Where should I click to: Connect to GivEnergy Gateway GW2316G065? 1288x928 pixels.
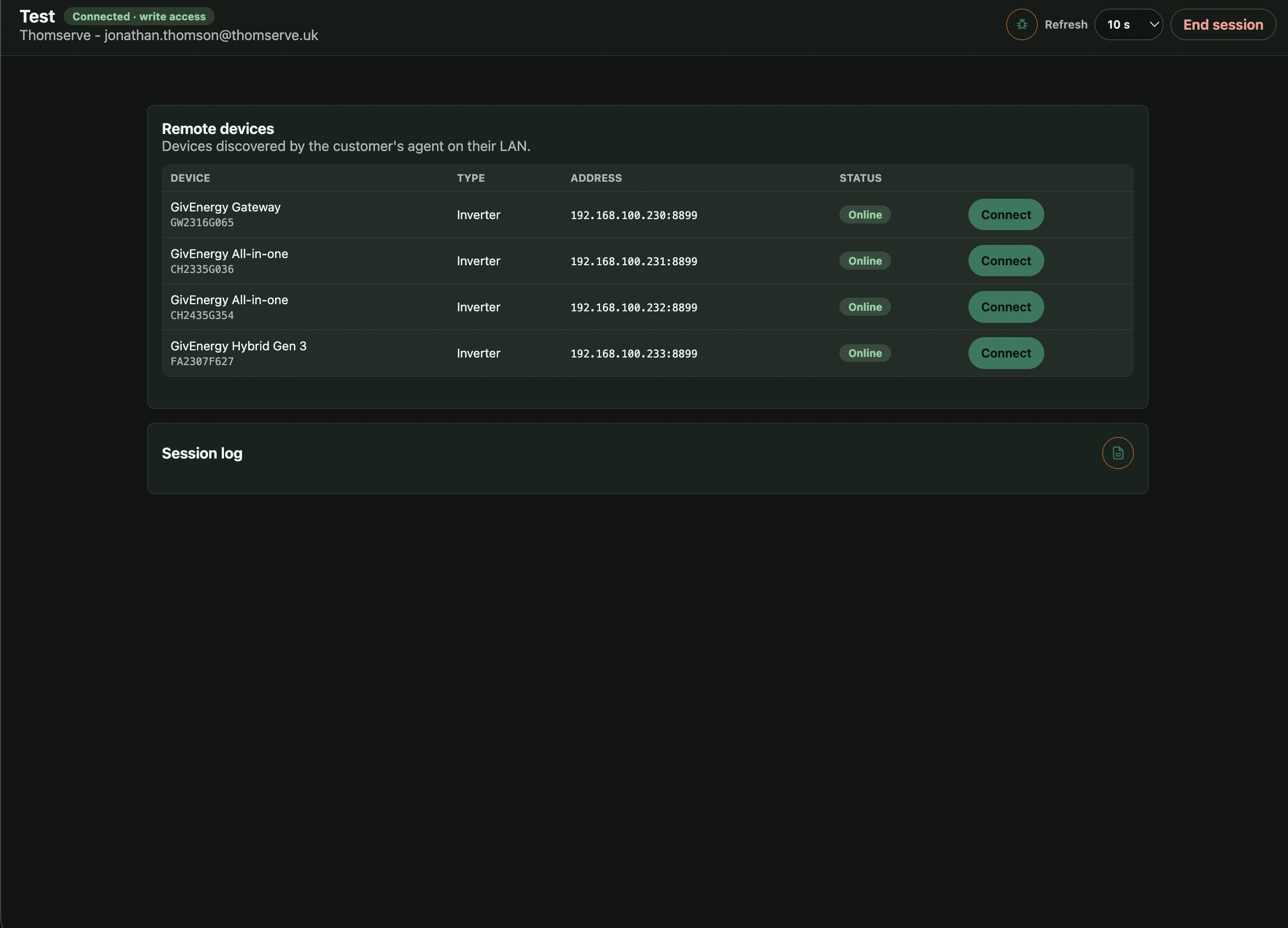click(1006, 215)
